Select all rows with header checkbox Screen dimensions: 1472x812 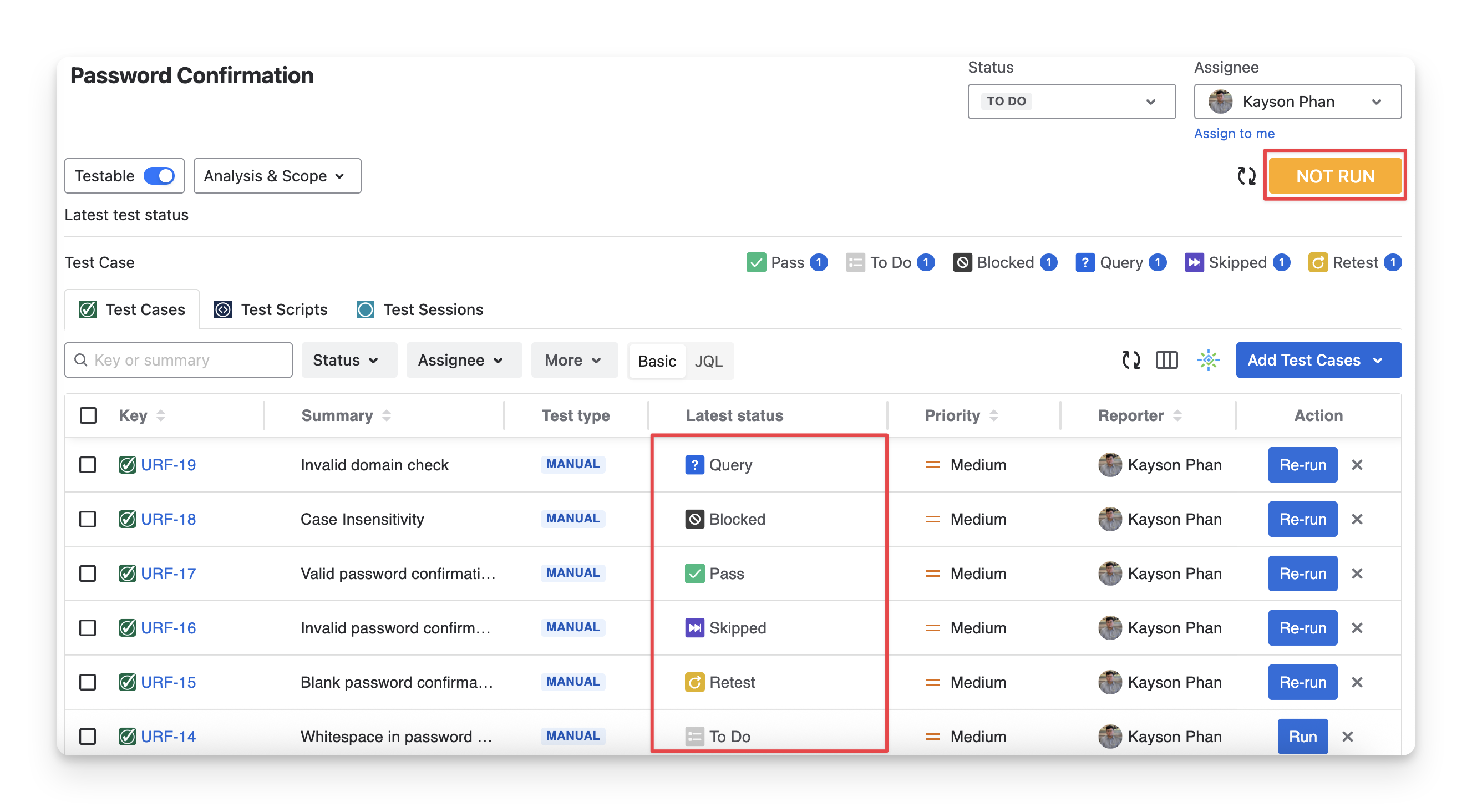(88, 415)
